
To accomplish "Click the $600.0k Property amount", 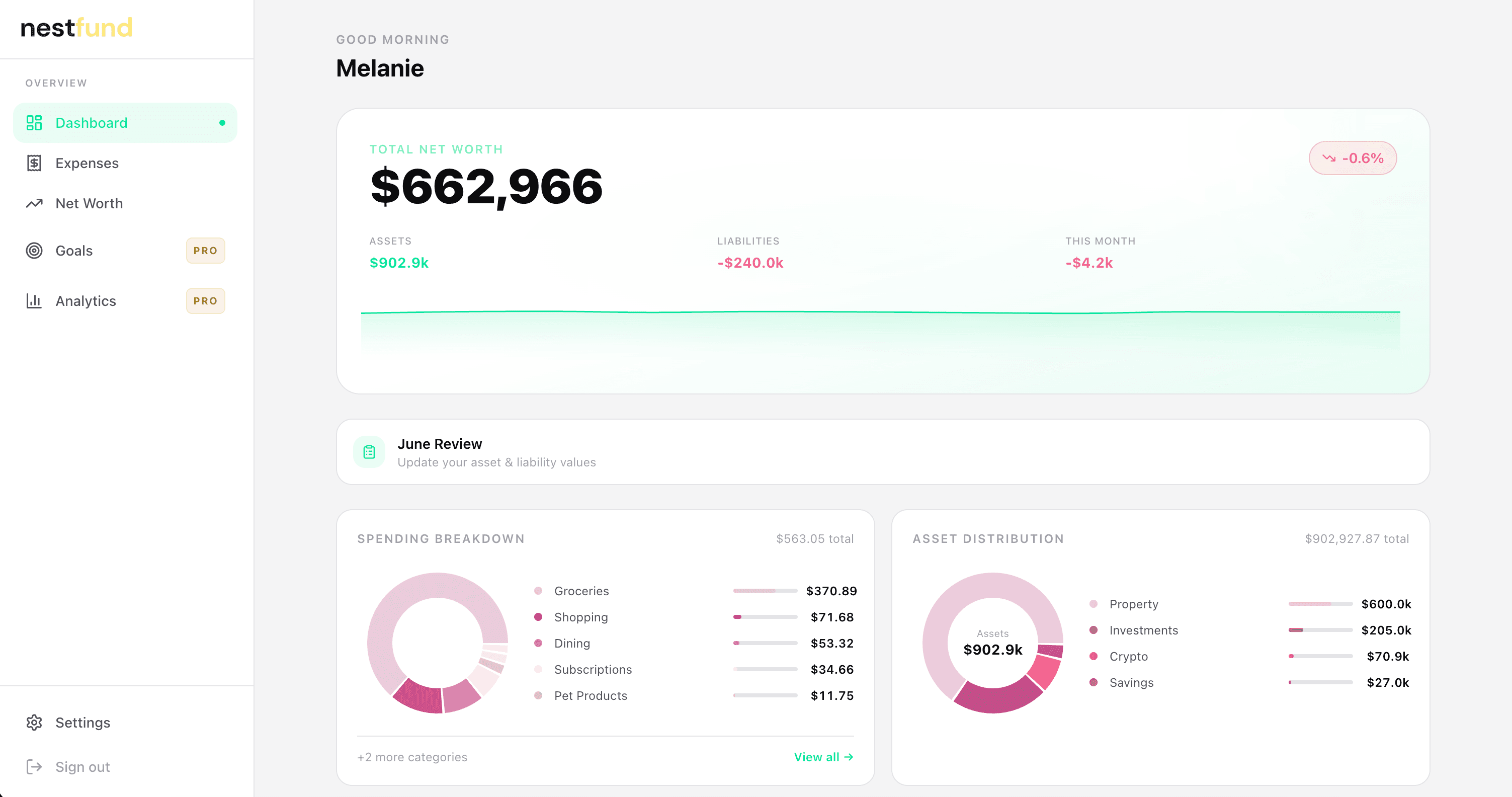I will pyautogui.click(x=1386, y=604).
